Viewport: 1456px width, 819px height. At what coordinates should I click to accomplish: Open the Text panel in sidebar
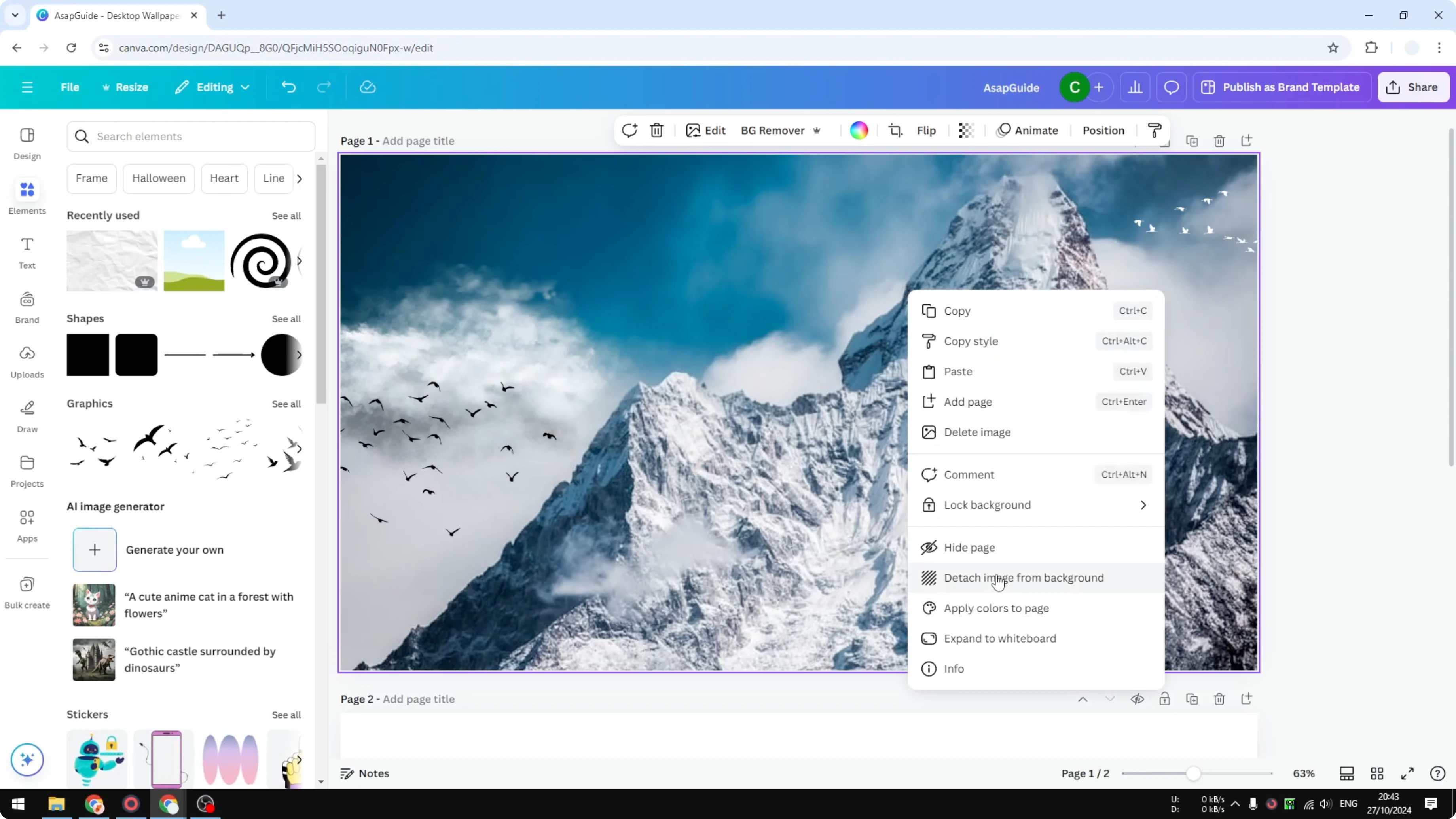coord(27,253)
